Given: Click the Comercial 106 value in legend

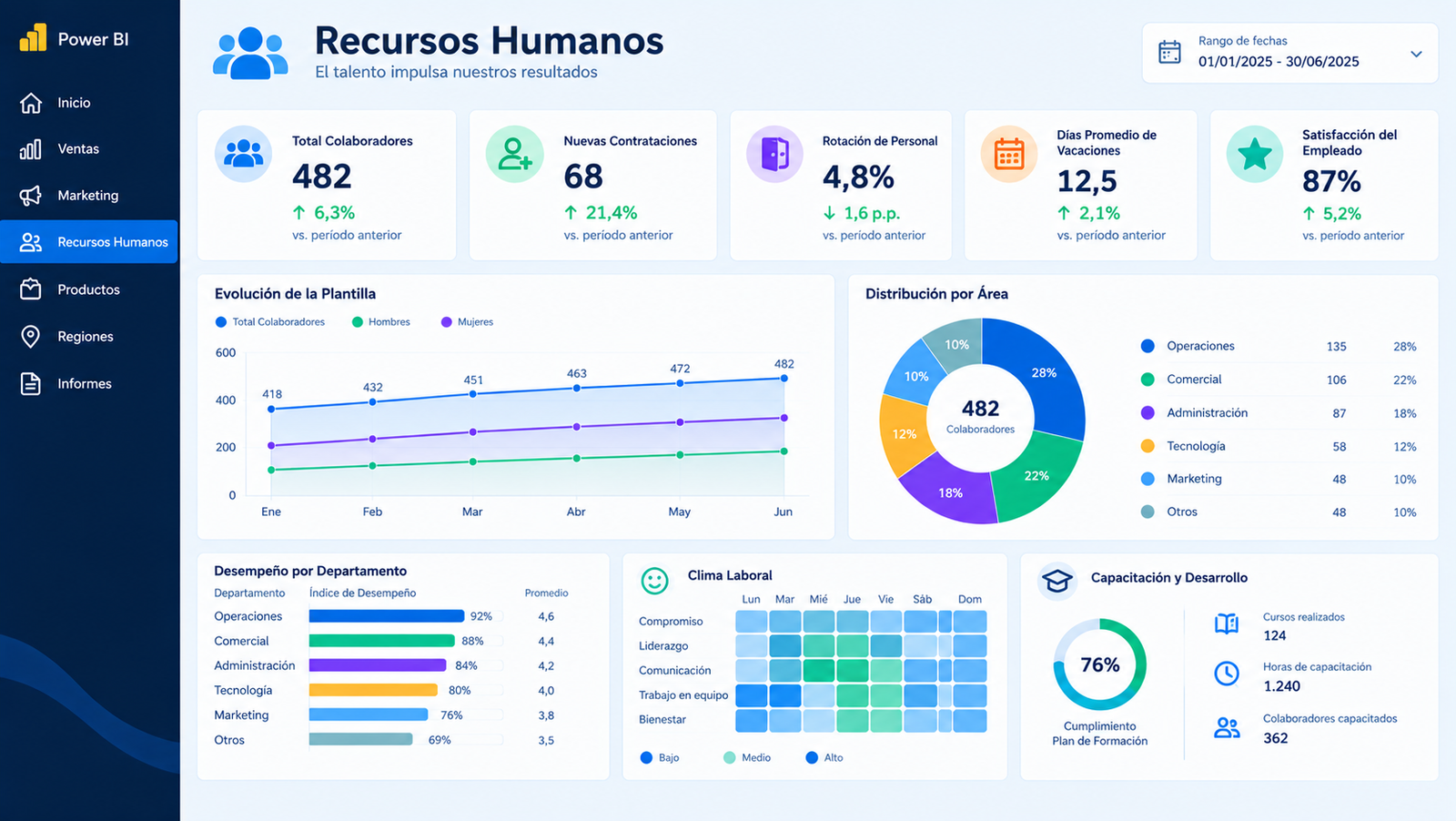Looking at the screenshot, I should [1336, 380].
